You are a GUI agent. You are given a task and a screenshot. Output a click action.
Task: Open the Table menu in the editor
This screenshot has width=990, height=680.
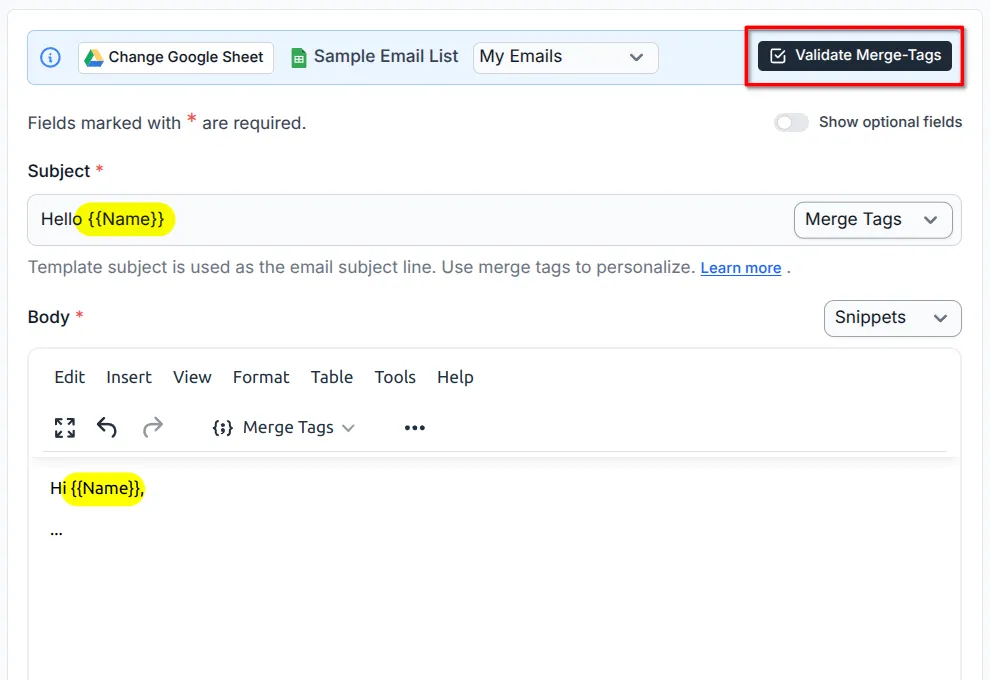click(x=331, y=377)
